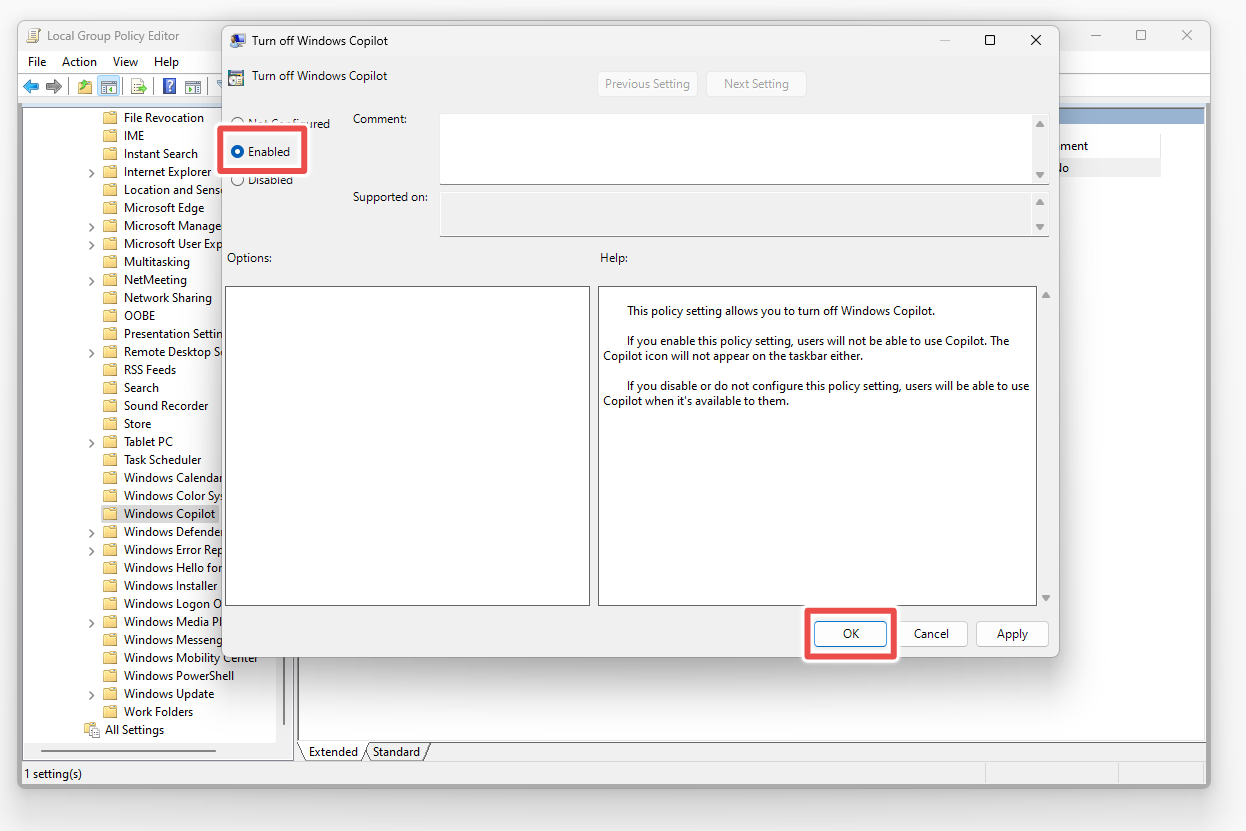The width and height of the screenshot is (1246, 831).
Task: Switch to the Standard tab
Action: pyautogui.click(x=397, y=752)
